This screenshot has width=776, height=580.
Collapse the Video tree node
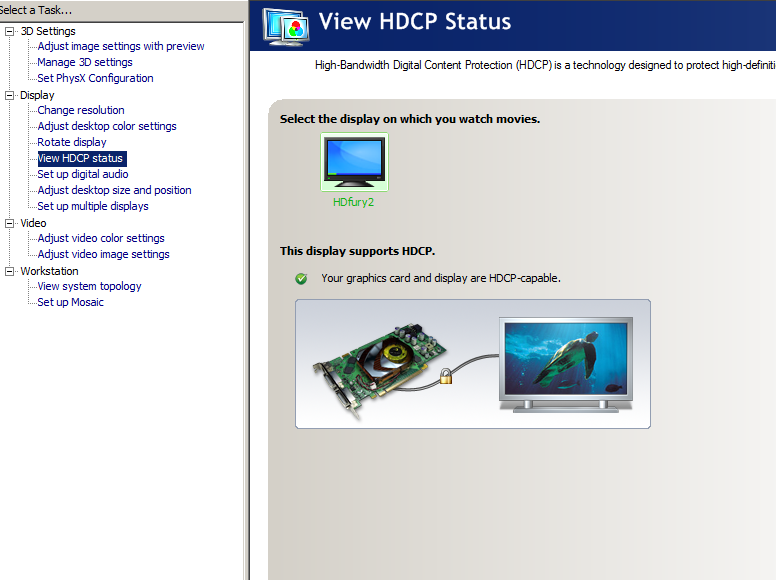click(x=10, y=223)
